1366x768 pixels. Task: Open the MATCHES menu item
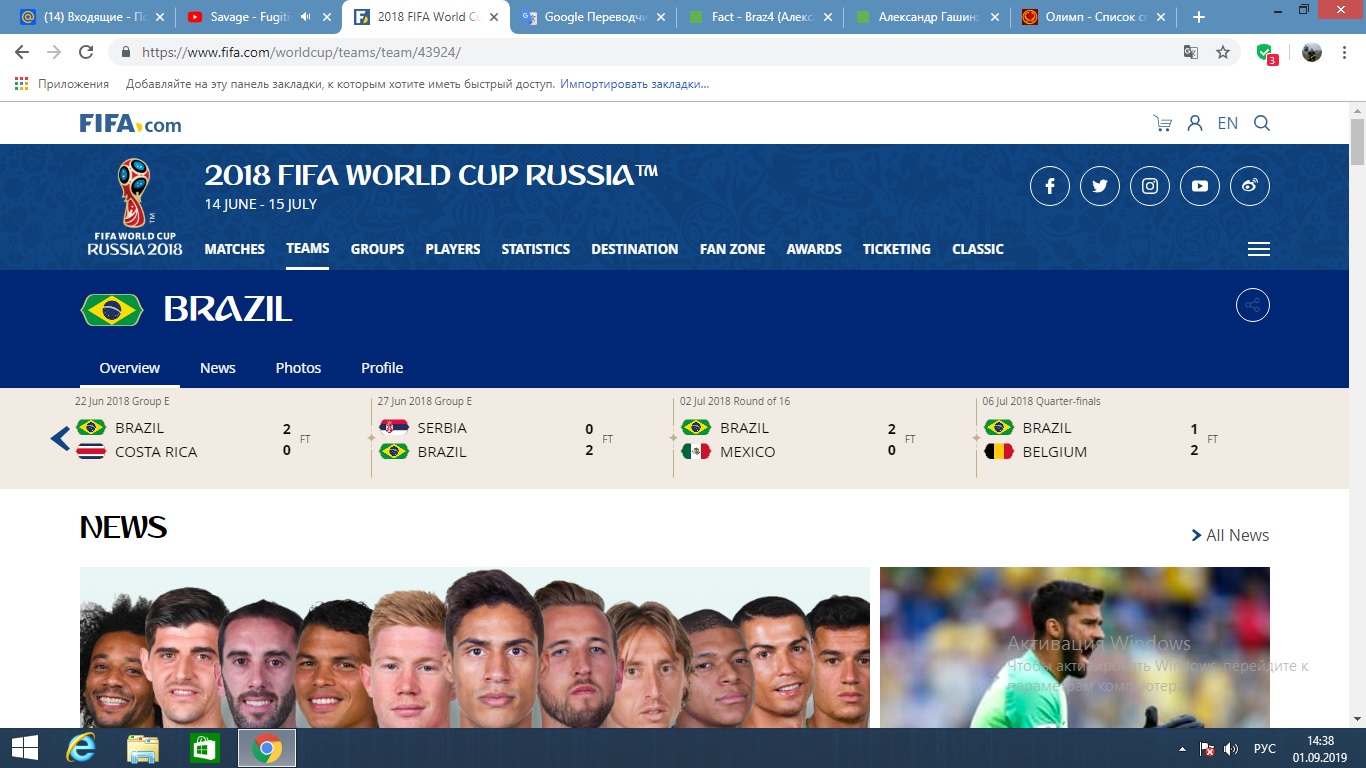pyautogui.click(x=235, y=249)
